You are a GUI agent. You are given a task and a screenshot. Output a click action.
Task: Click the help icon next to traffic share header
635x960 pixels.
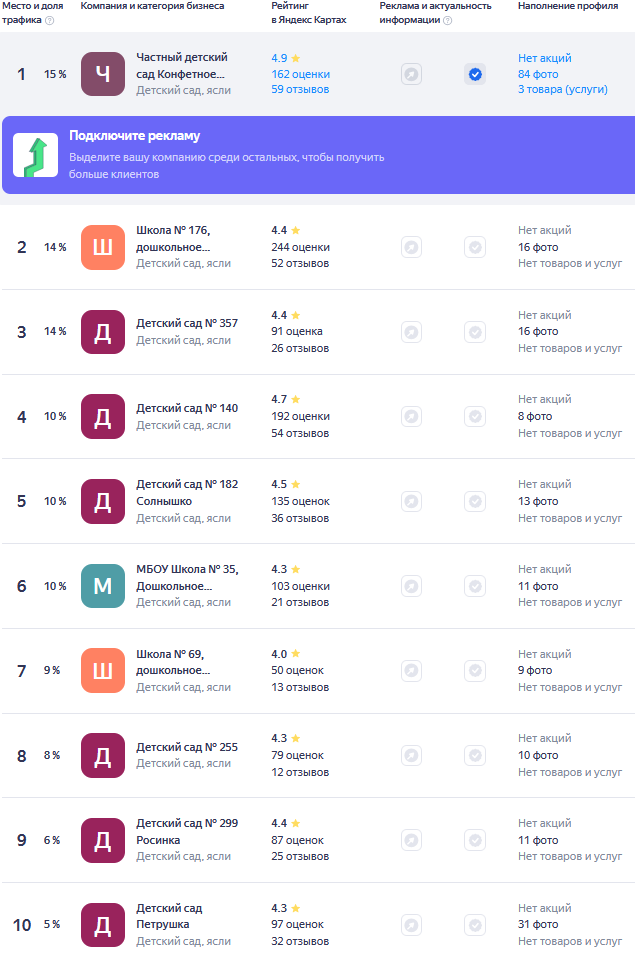tap(50, 20)
